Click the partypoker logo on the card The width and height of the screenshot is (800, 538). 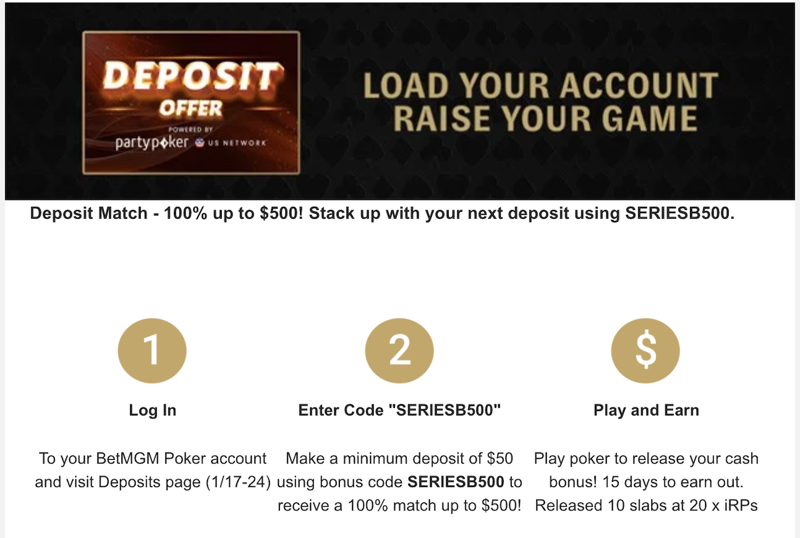[x=151, y=142]
